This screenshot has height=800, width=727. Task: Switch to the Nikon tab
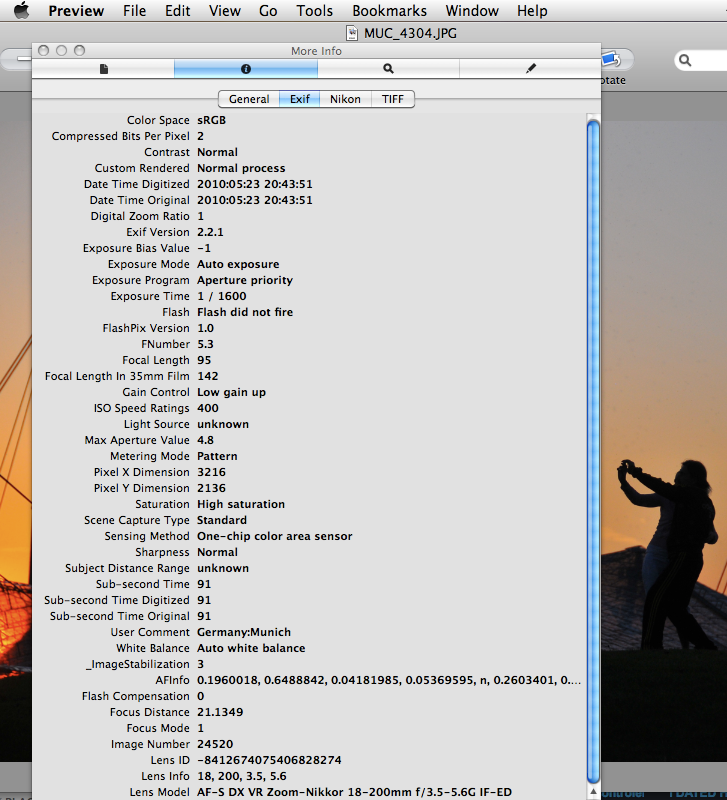pyautogui.click(x=346, y=99)
